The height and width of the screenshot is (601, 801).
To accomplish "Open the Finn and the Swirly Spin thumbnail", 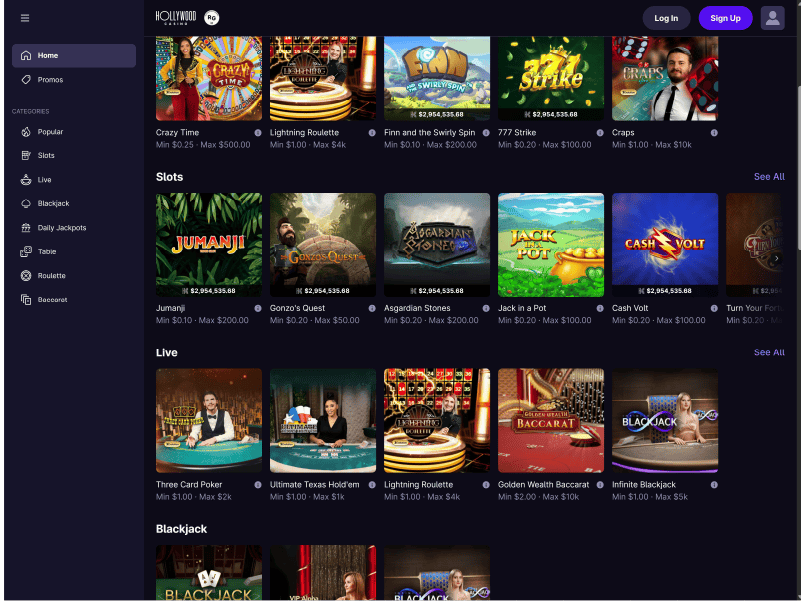I will tap(437, 78).
